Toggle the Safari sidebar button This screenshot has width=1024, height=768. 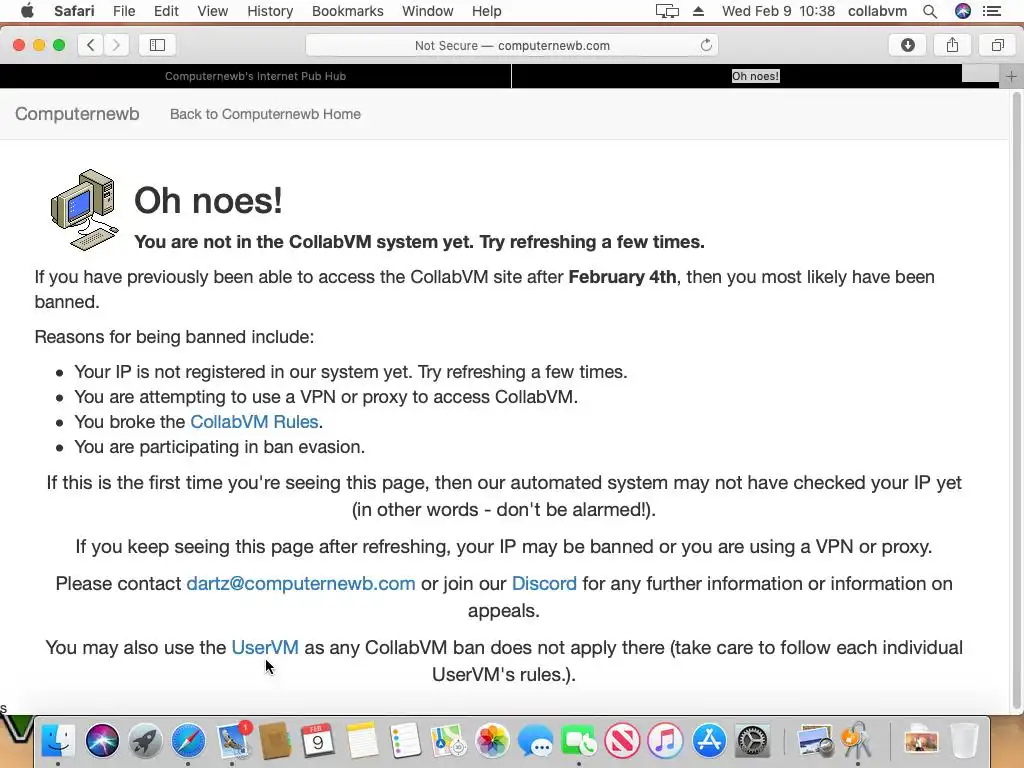(x=157, y=45)
